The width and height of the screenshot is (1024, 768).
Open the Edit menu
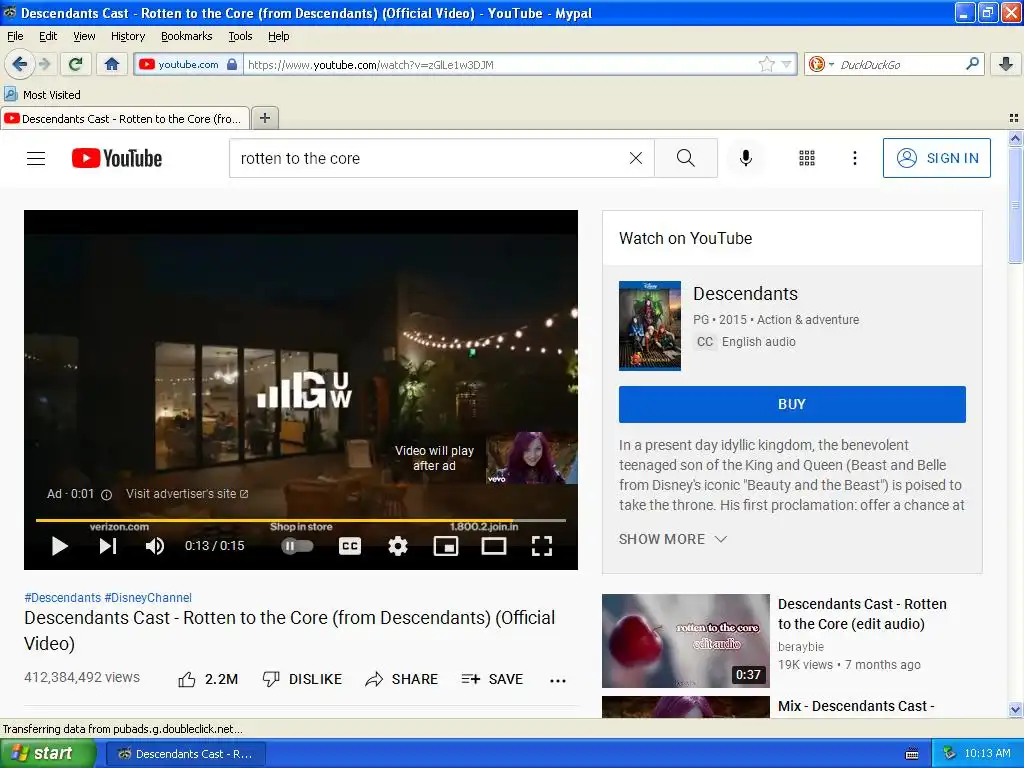click(48, 36)
